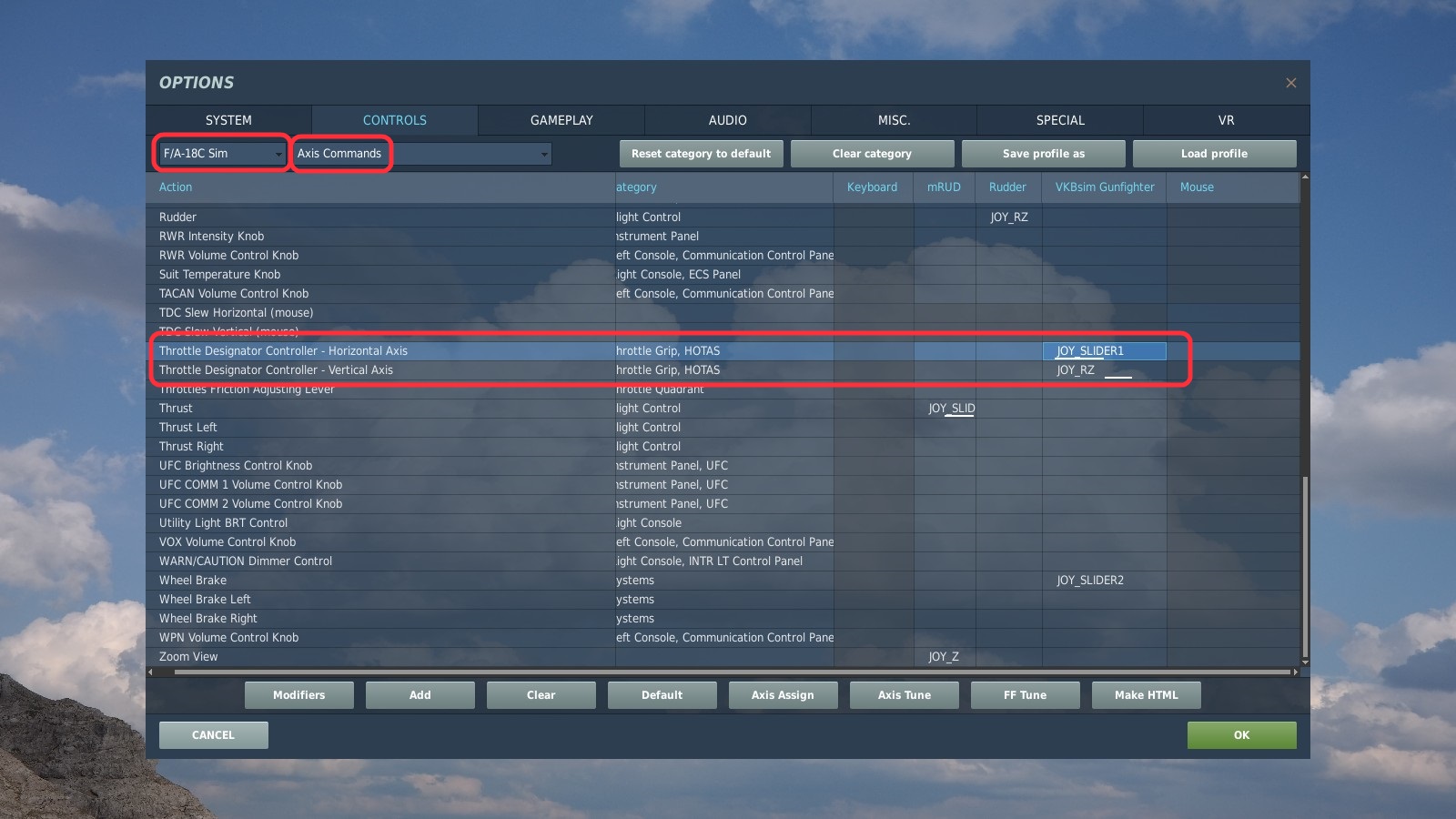Screen dimensions: 1456x819
Task: Open the Modifiers panel button
Action: (x=298, y=695)
